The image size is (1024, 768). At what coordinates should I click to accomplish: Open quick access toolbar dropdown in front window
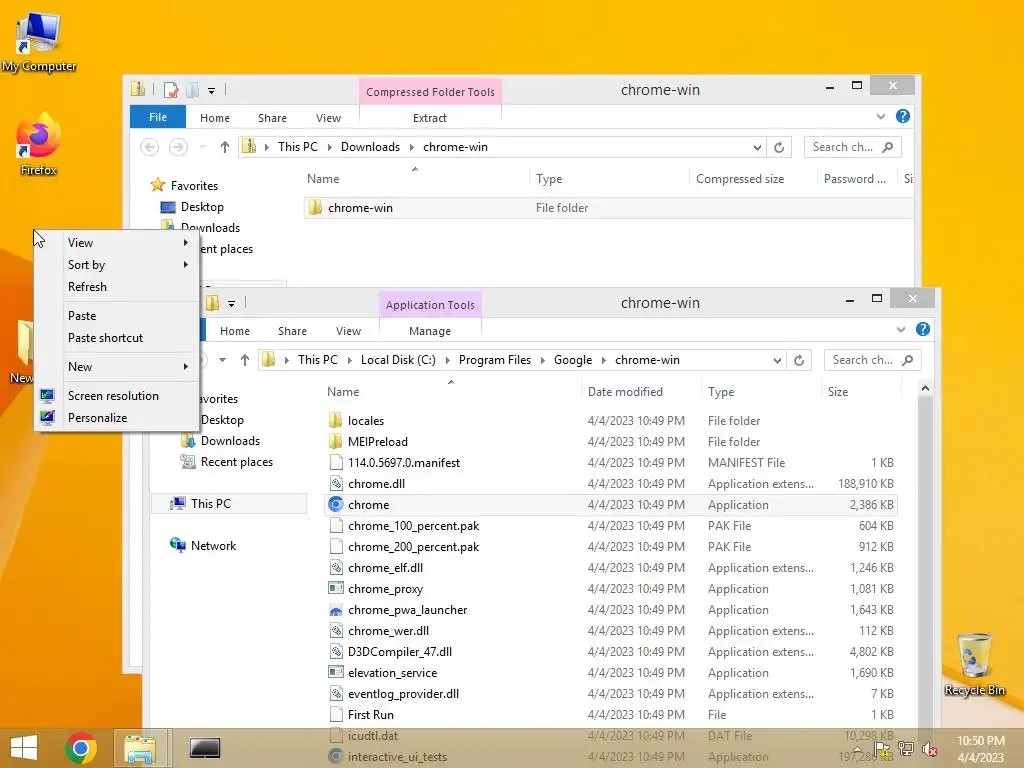[231, 303]
